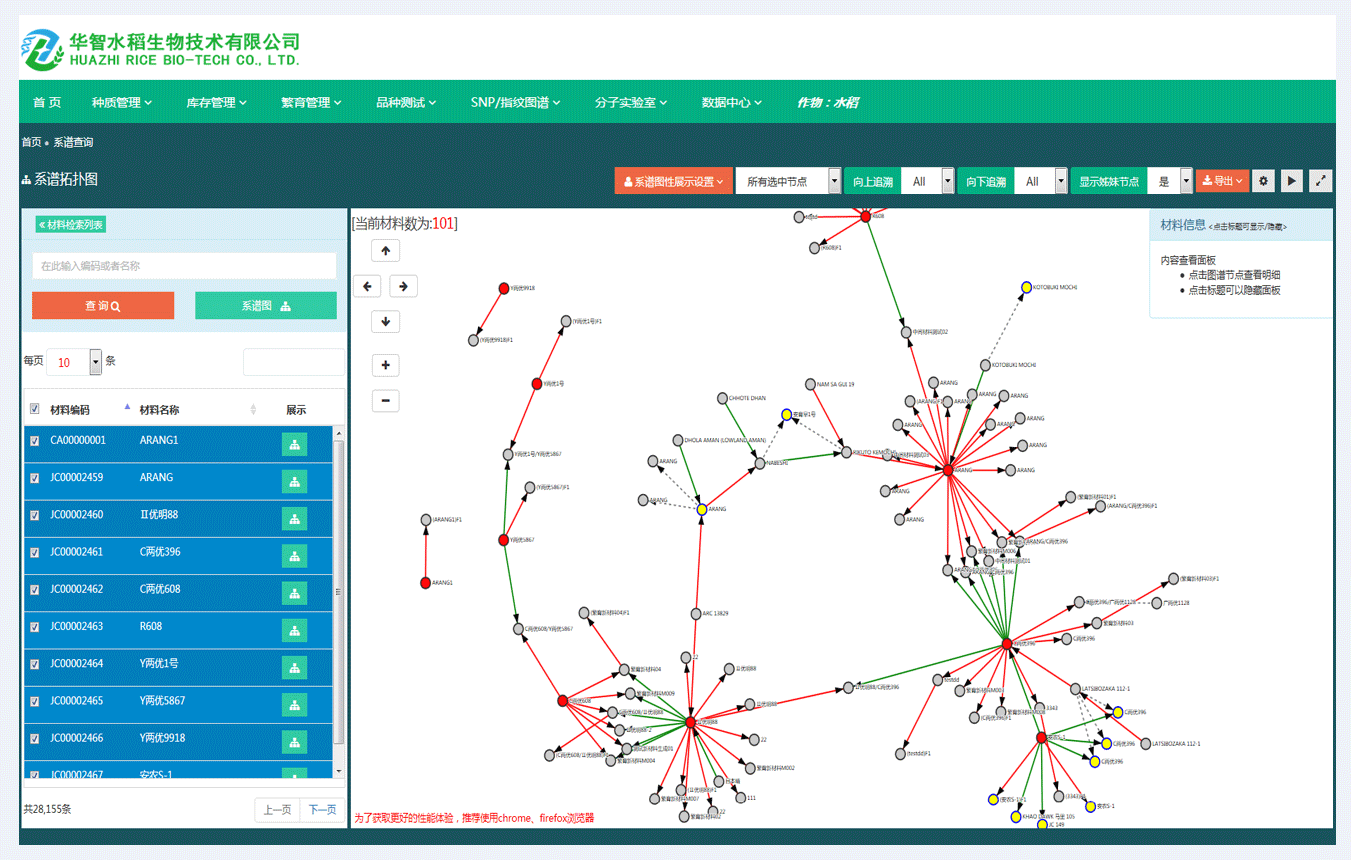Click the orange 查询 search button

tap(103, 306)
